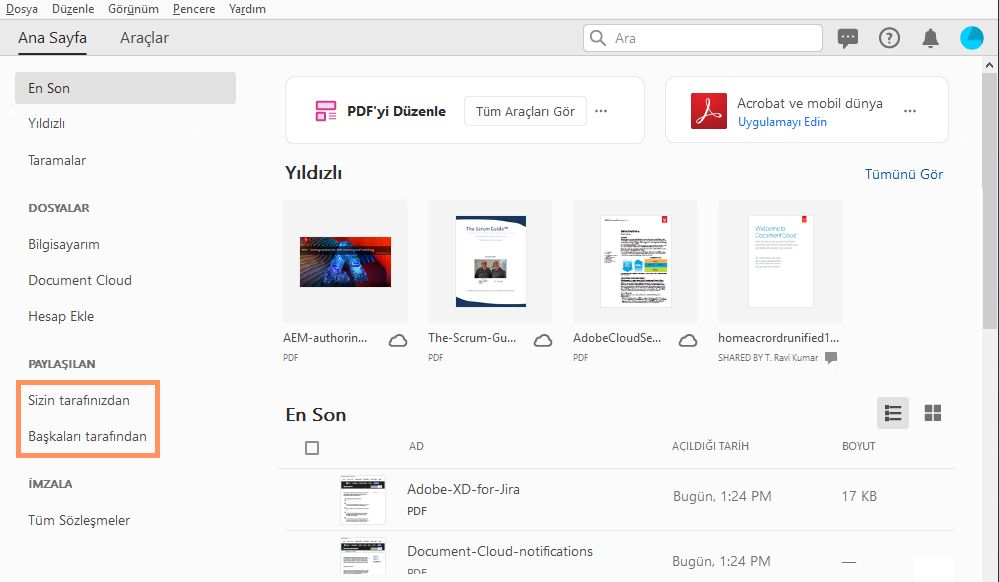999x582 pixels.
Task: Click the AEM-authorin file name
Action: [x=325, y=338]
